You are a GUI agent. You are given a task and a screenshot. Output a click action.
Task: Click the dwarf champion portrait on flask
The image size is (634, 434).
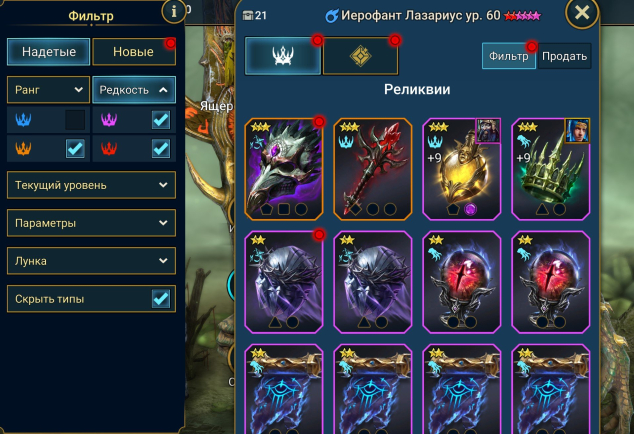pos(488,131)
